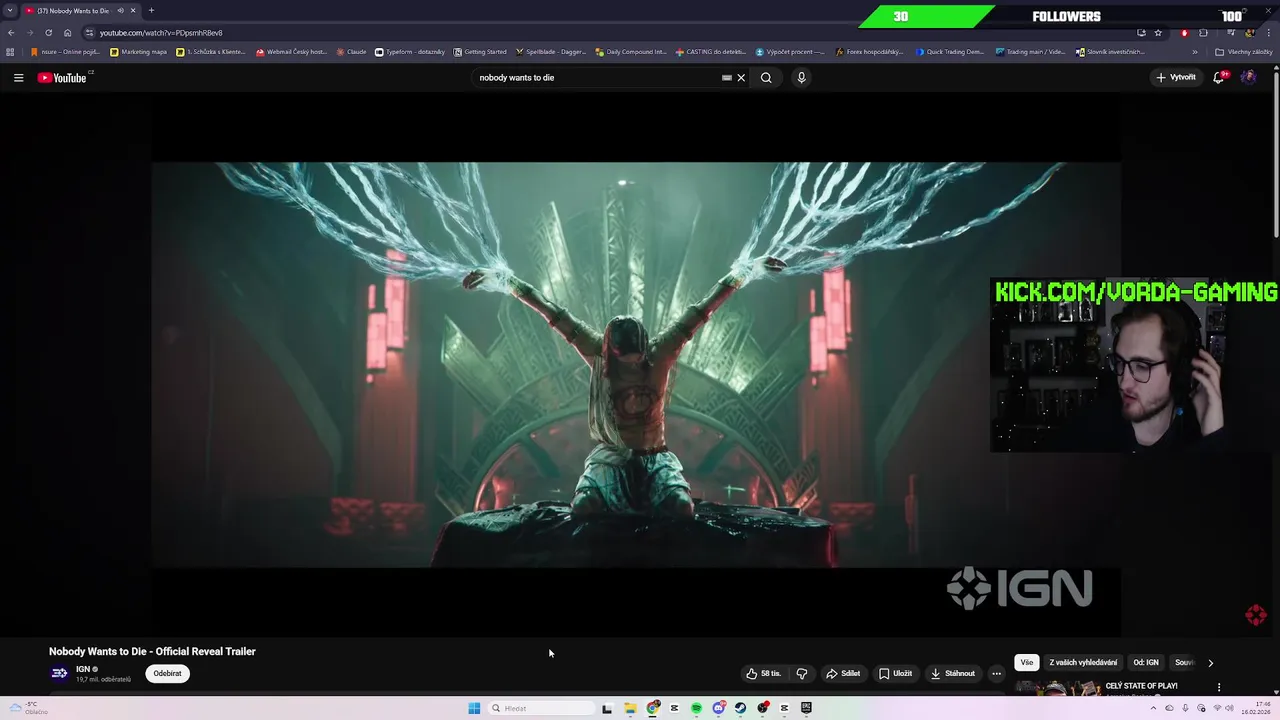Image resolution: width=1280 pixels, height=720 pixels.
Task: Open a new browser tab
Action: pos(151,10)
